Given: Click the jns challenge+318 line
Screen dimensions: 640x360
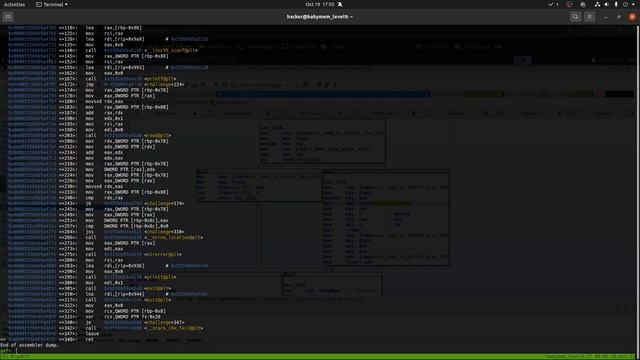Looking at the screenshot, I should (x=96, y=232).
